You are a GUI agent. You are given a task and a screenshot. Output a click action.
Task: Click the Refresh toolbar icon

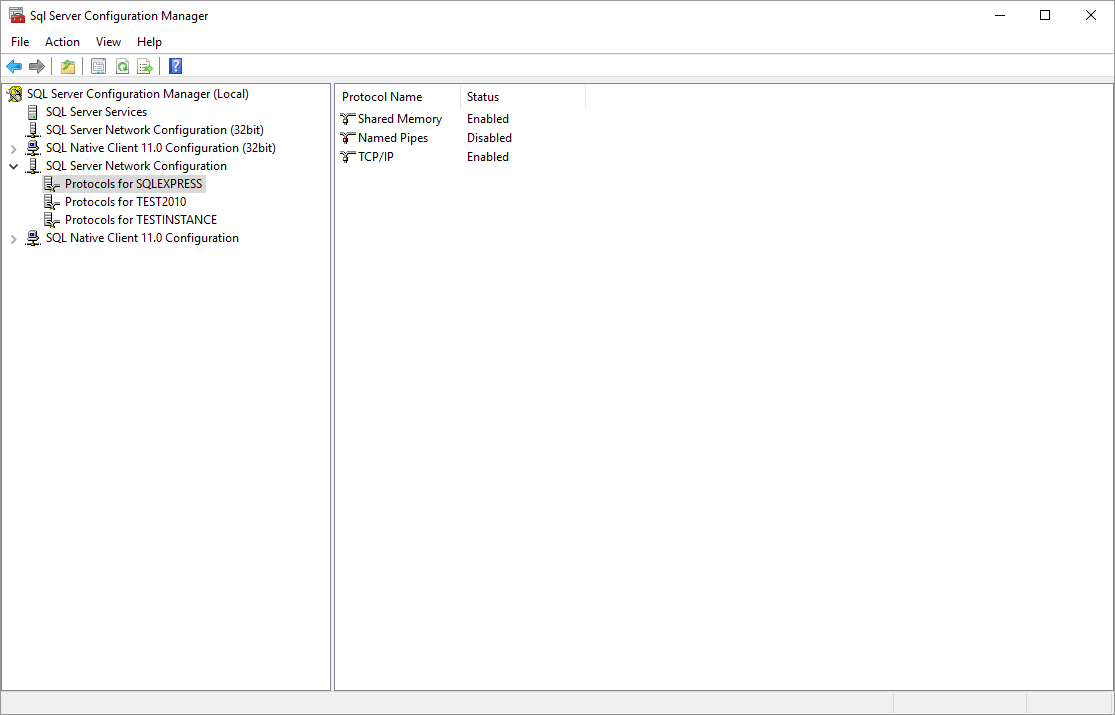pos(122,66)
